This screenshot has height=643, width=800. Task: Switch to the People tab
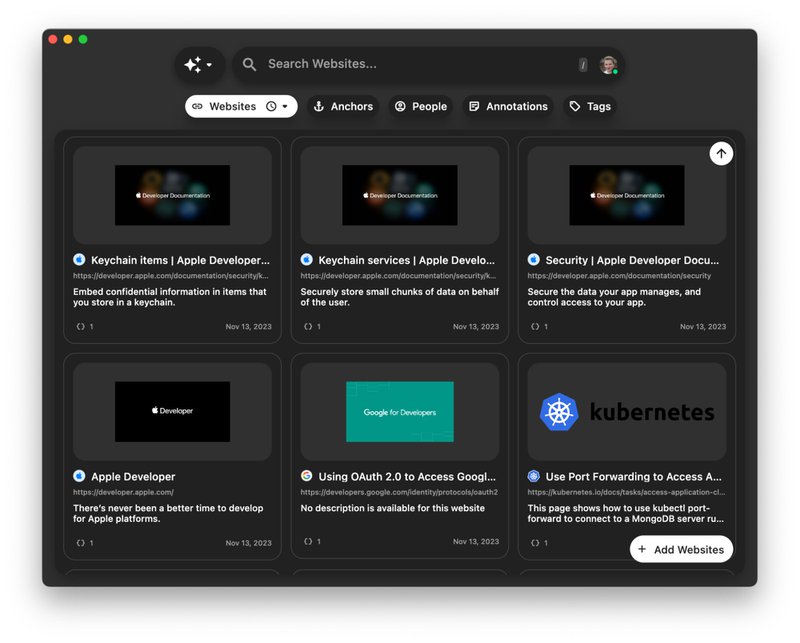pos(421,106)
